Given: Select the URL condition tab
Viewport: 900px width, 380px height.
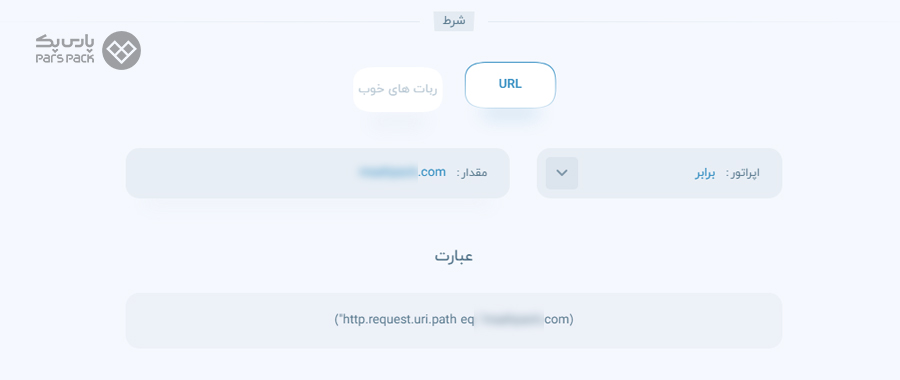Looking at the screenshot, I should pyautogui.click(x=510, y=84).
